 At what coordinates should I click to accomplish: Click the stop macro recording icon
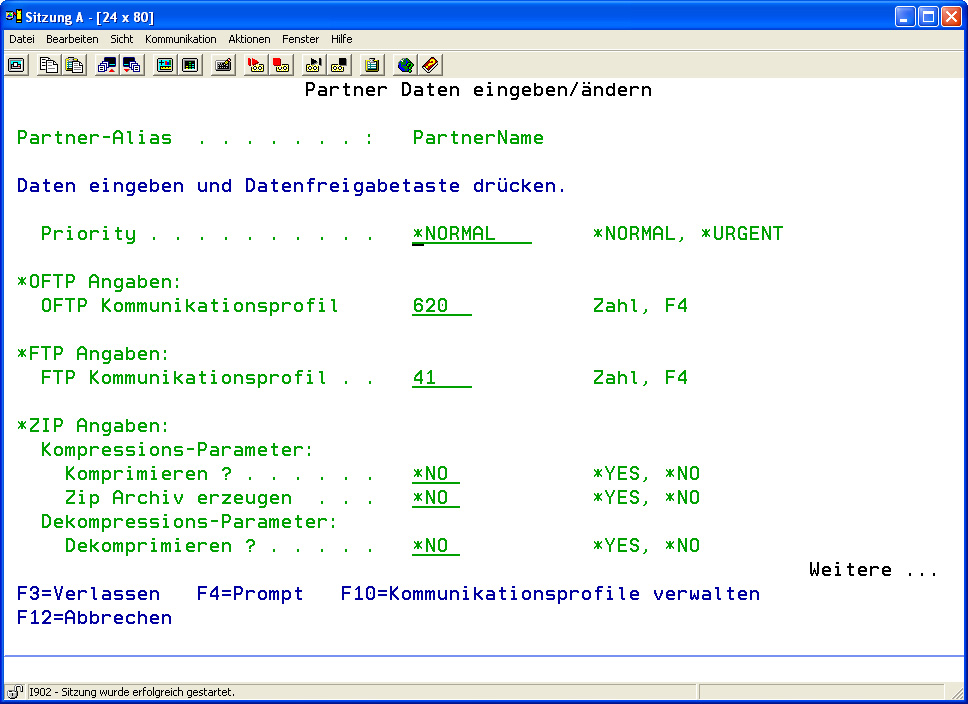[x=282, y=65]
